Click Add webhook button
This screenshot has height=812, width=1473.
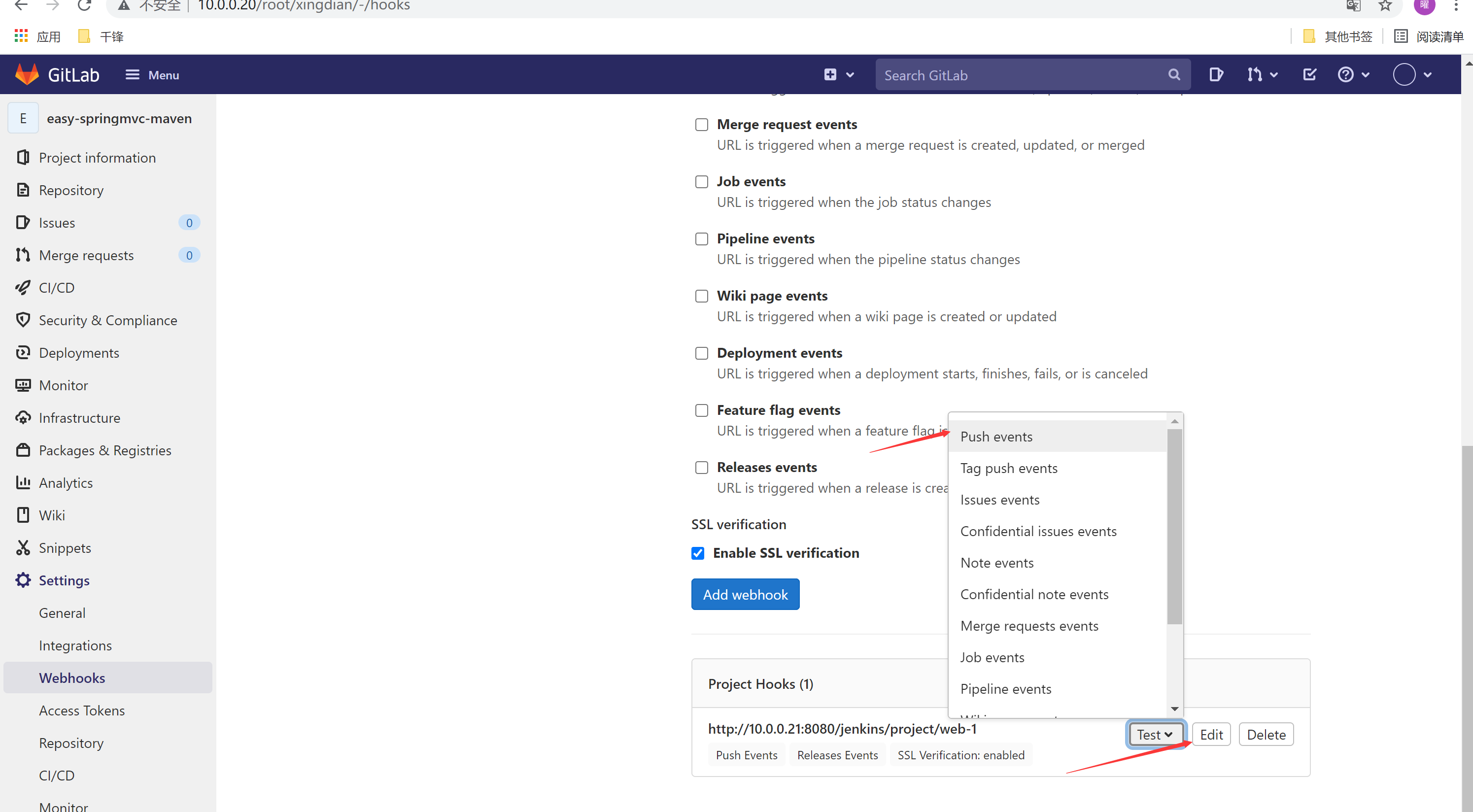coord(745,594)
